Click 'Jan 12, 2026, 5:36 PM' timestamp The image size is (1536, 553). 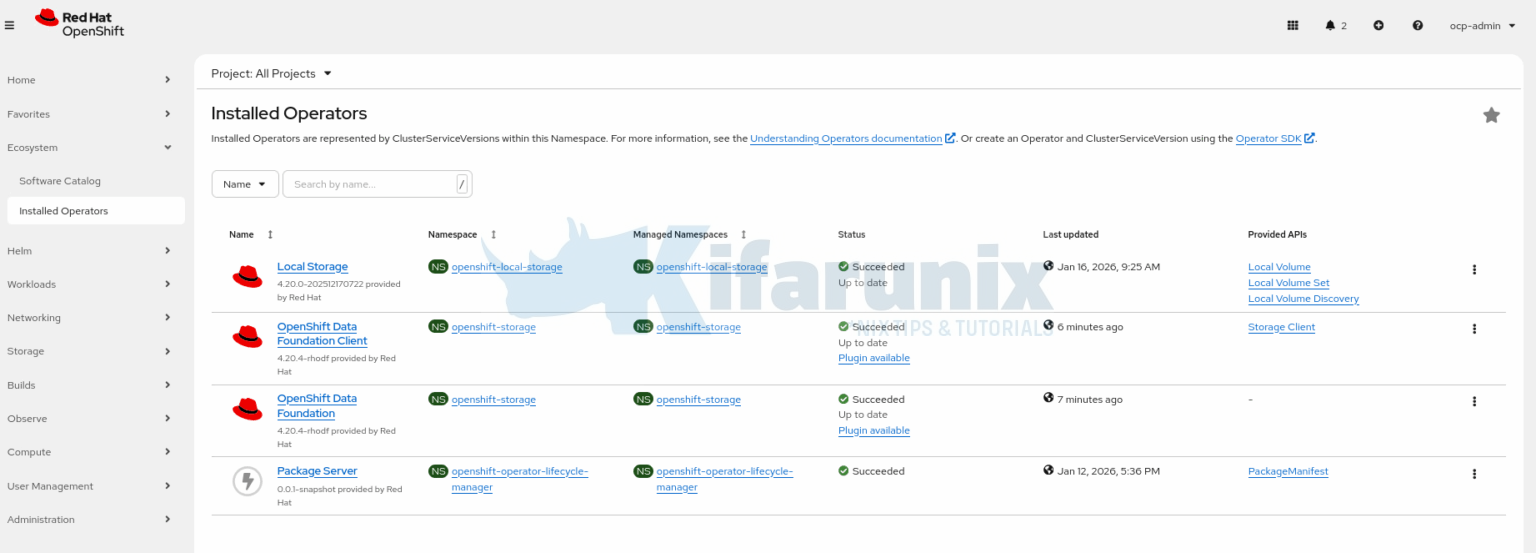point(1108,471)
